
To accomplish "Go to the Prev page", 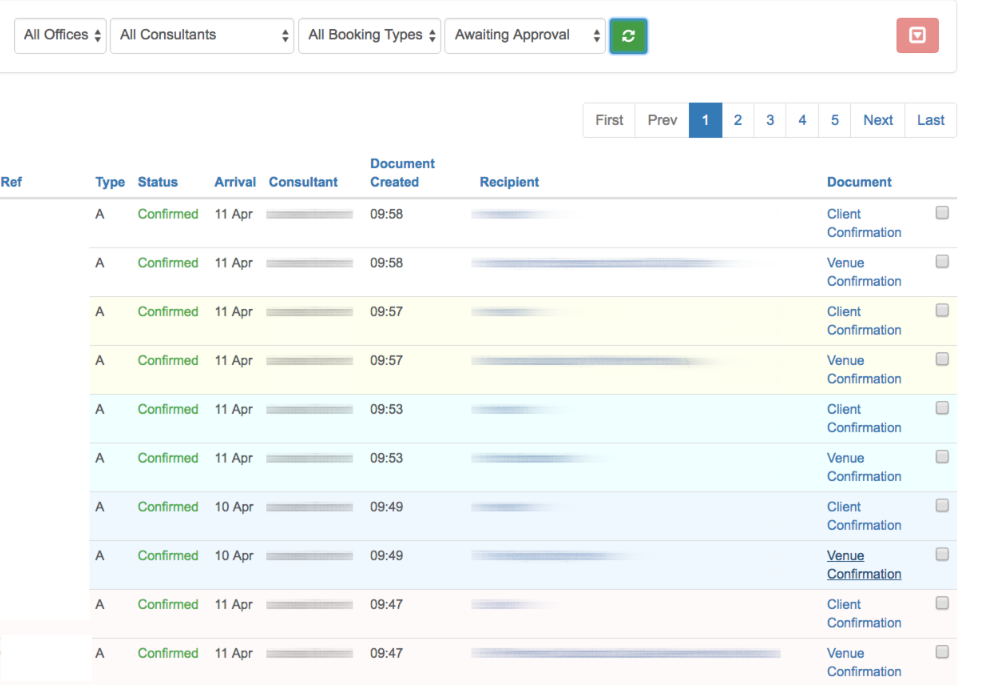I will (x=662, y=120).
